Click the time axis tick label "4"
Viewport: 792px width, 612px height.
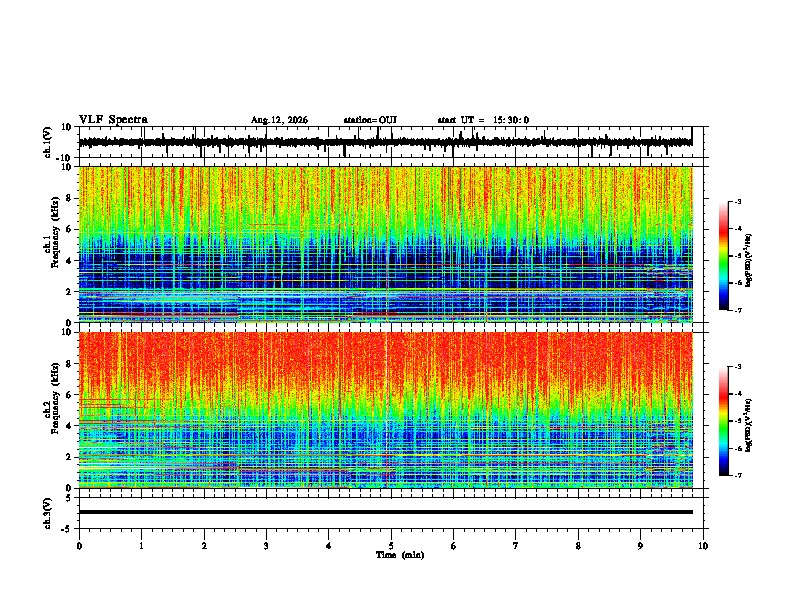pyautogui.click(x=329, y=546)
